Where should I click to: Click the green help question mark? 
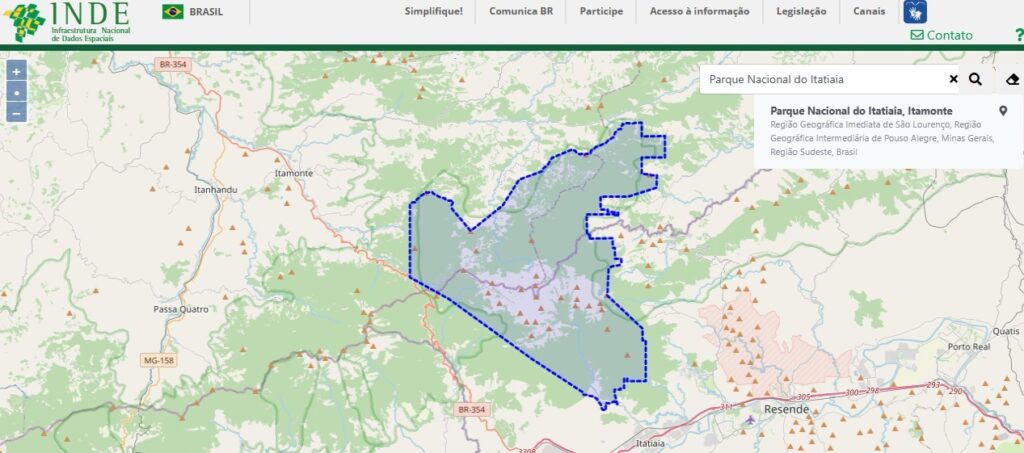(1018, 35)
